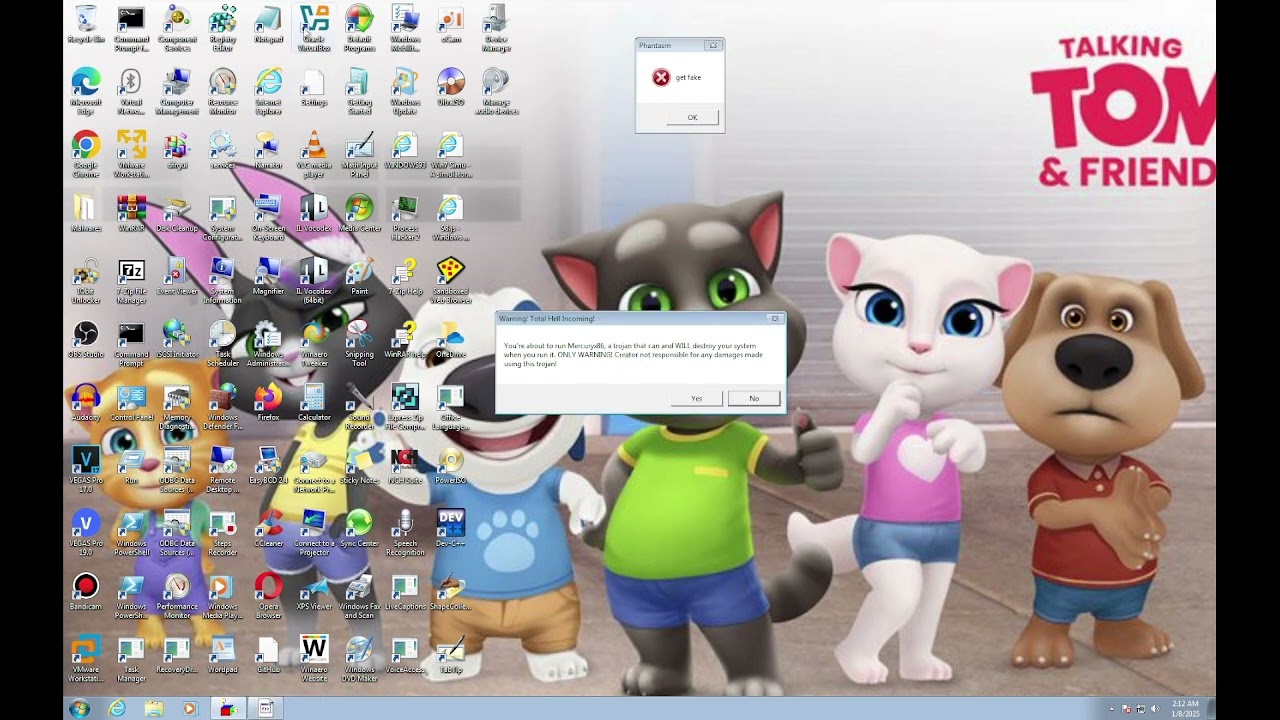The height and width of the screenshot is (720, 1280).
Task: Open the Paint desktop shortcut
Action: [x=359, y=276]
